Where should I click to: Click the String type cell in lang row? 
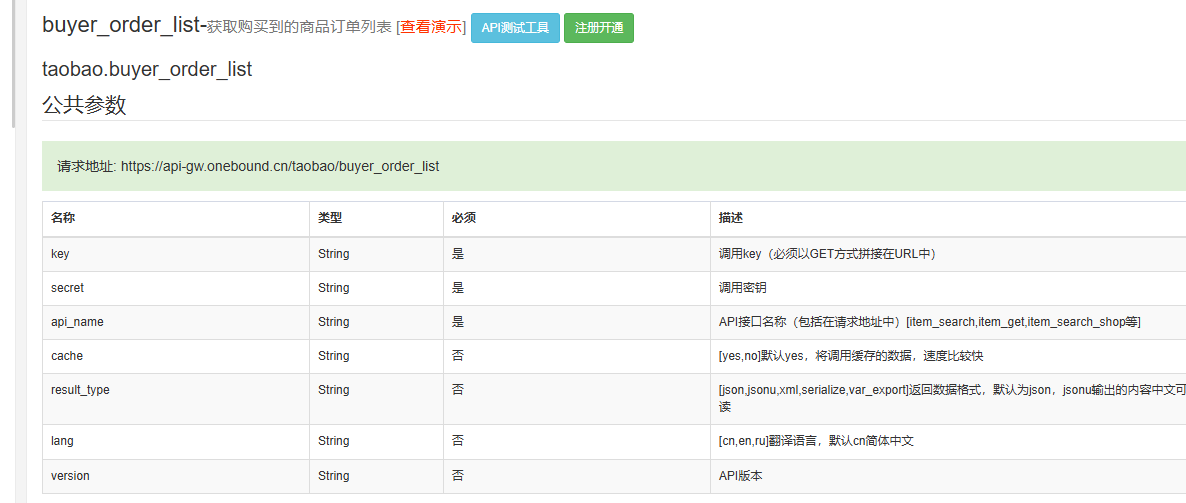(x=376, y=442)
